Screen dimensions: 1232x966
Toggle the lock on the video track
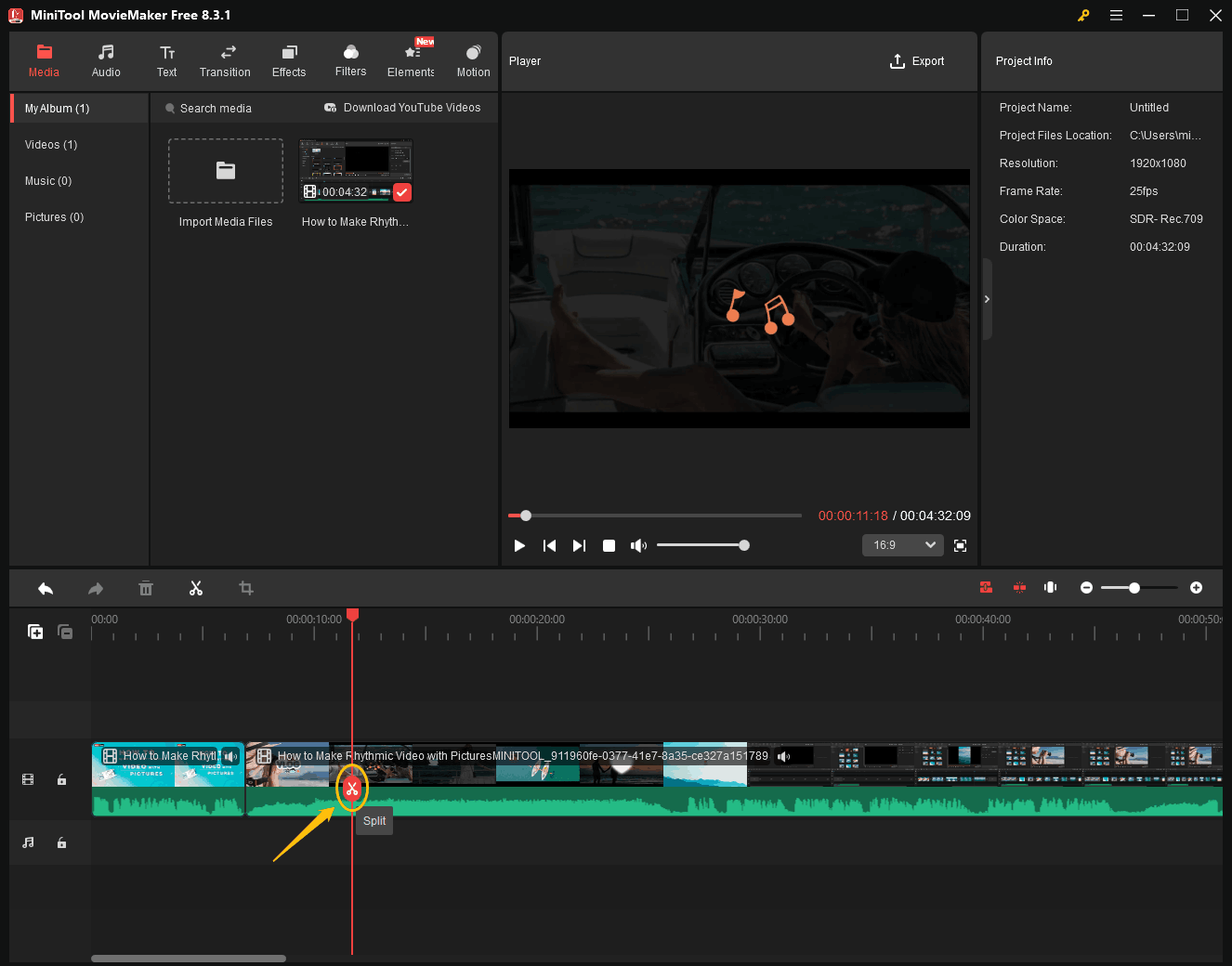coord(61,779)
